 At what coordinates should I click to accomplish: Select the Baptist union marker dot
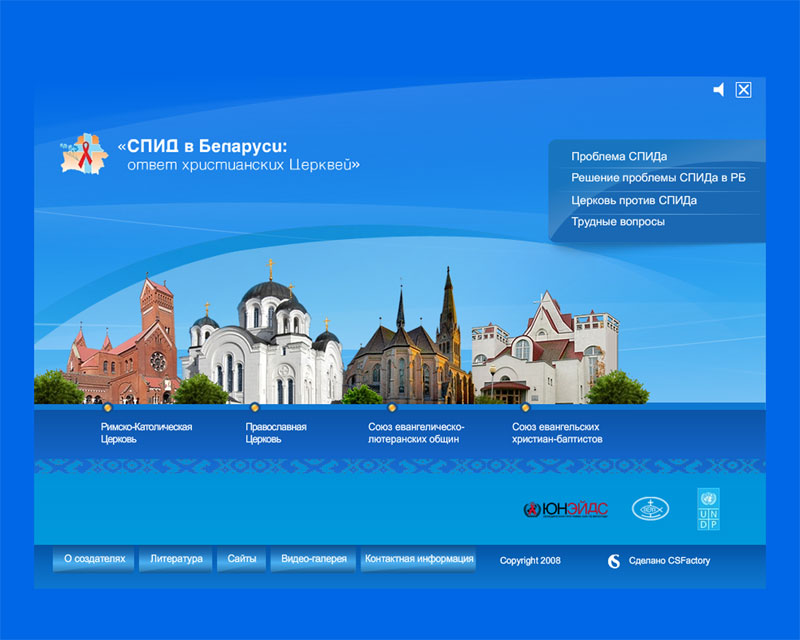pos(525,407)
